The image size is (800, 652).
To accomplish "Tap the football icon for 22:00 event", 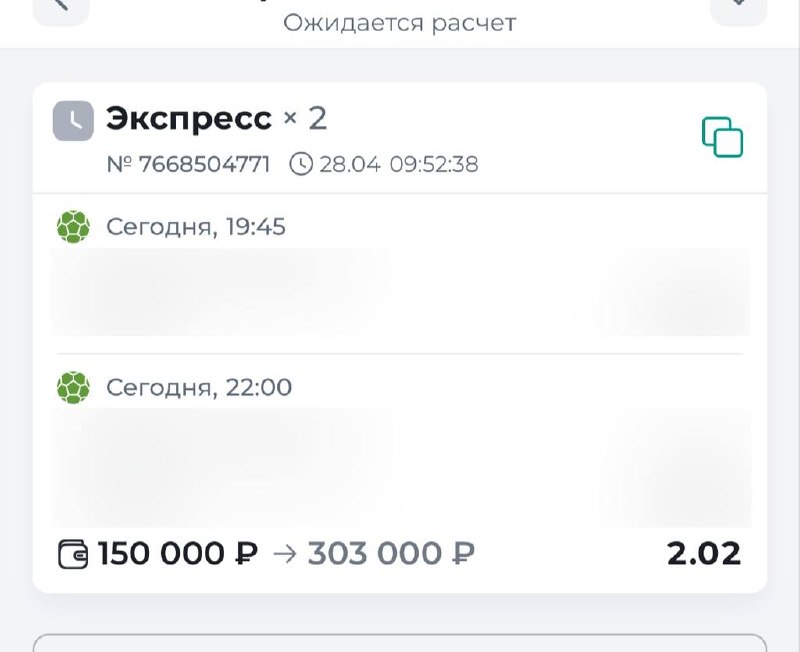I will click(x=73, y=387).
